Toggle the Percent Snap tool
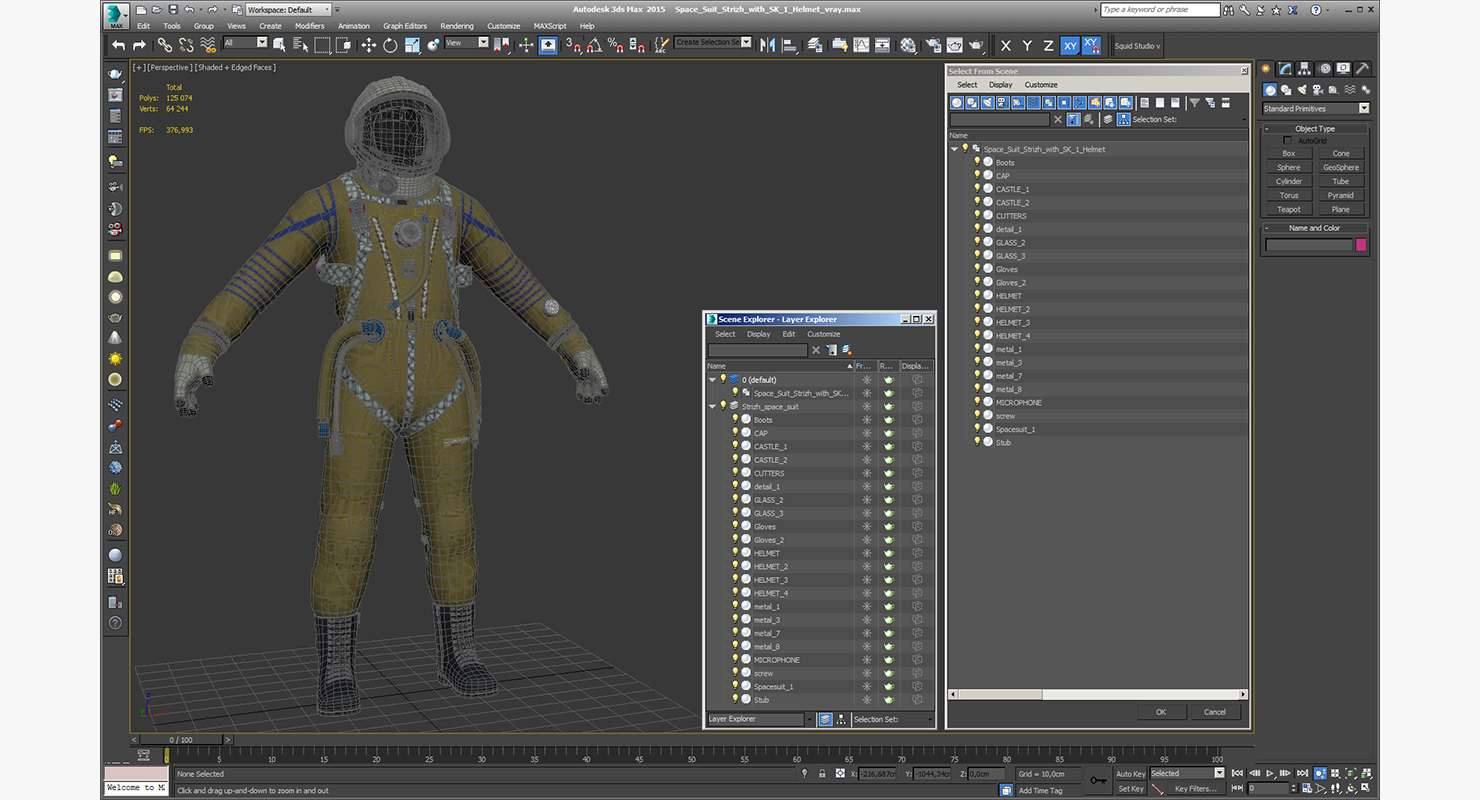1480x800 pixels. (x=615, y=45)
